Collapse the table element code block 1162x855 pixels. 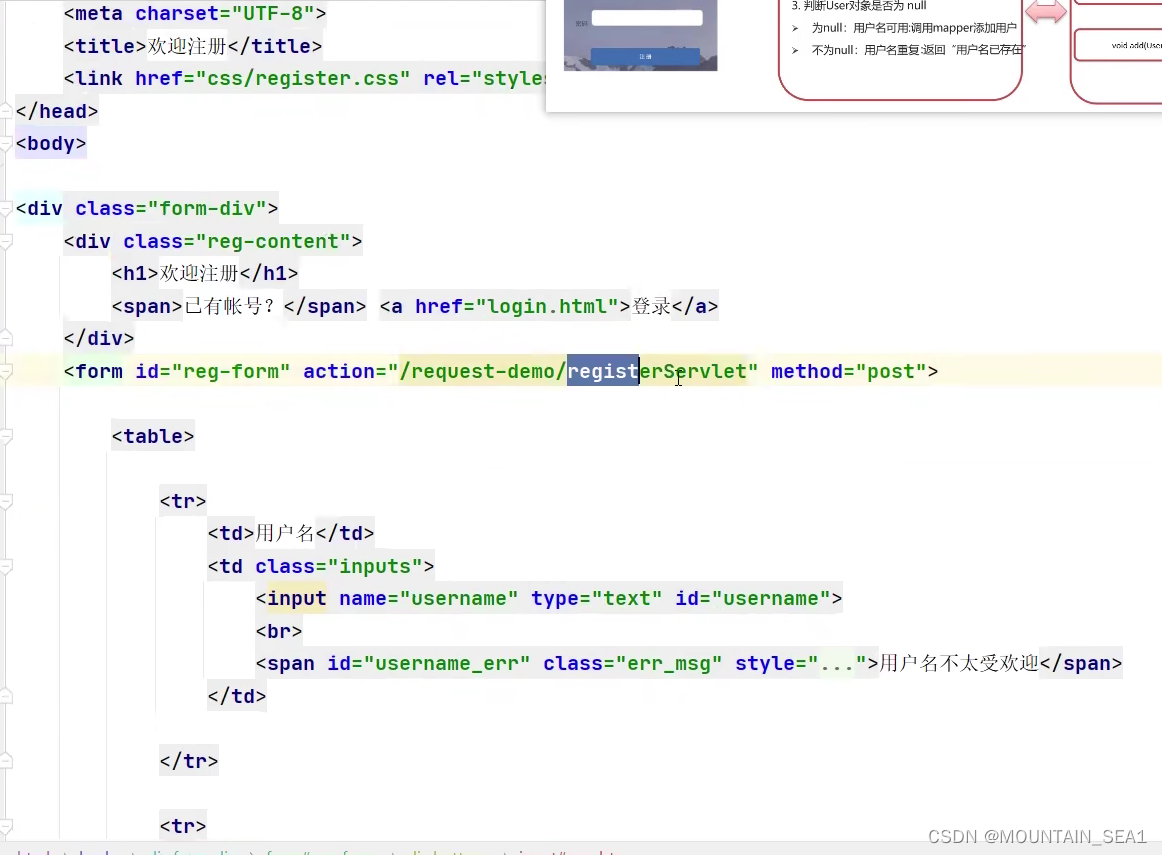click(7, 436)
